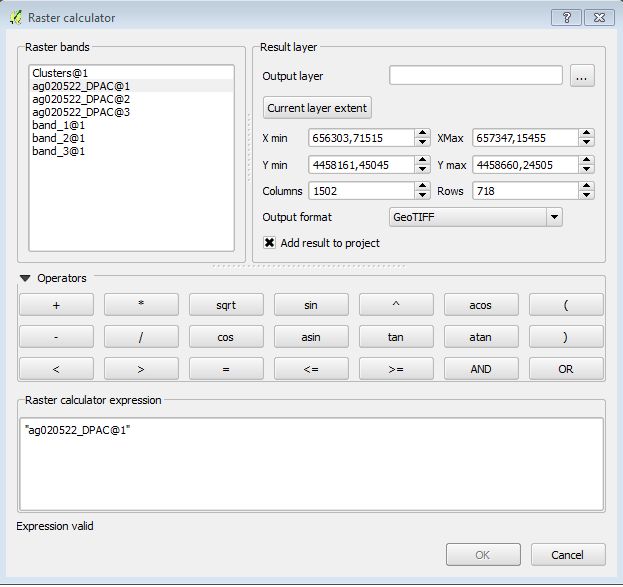Click the Output layer text field

tap(476, 76)
